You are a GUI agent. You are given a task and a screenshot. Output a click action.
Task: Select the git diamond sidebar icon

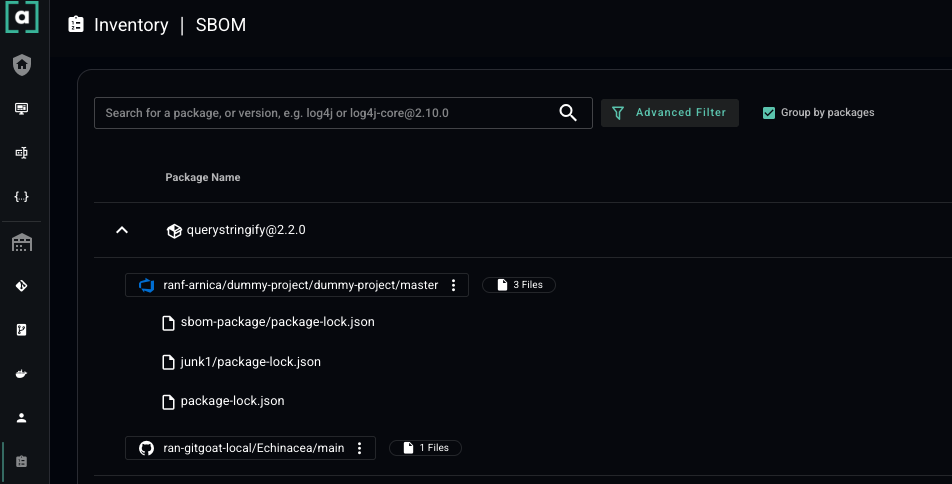(21, 285)
